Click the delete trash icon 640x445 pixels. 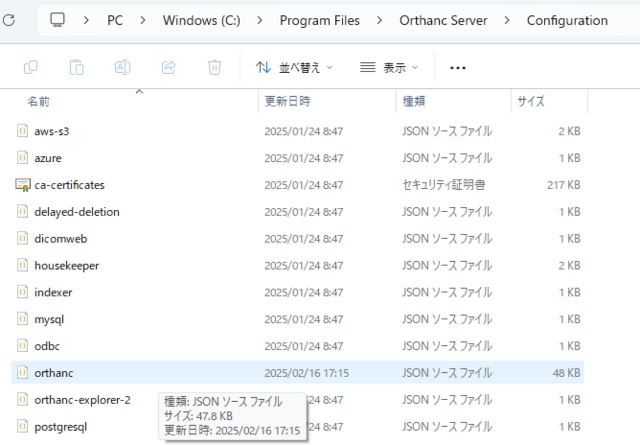click(214, 67)
